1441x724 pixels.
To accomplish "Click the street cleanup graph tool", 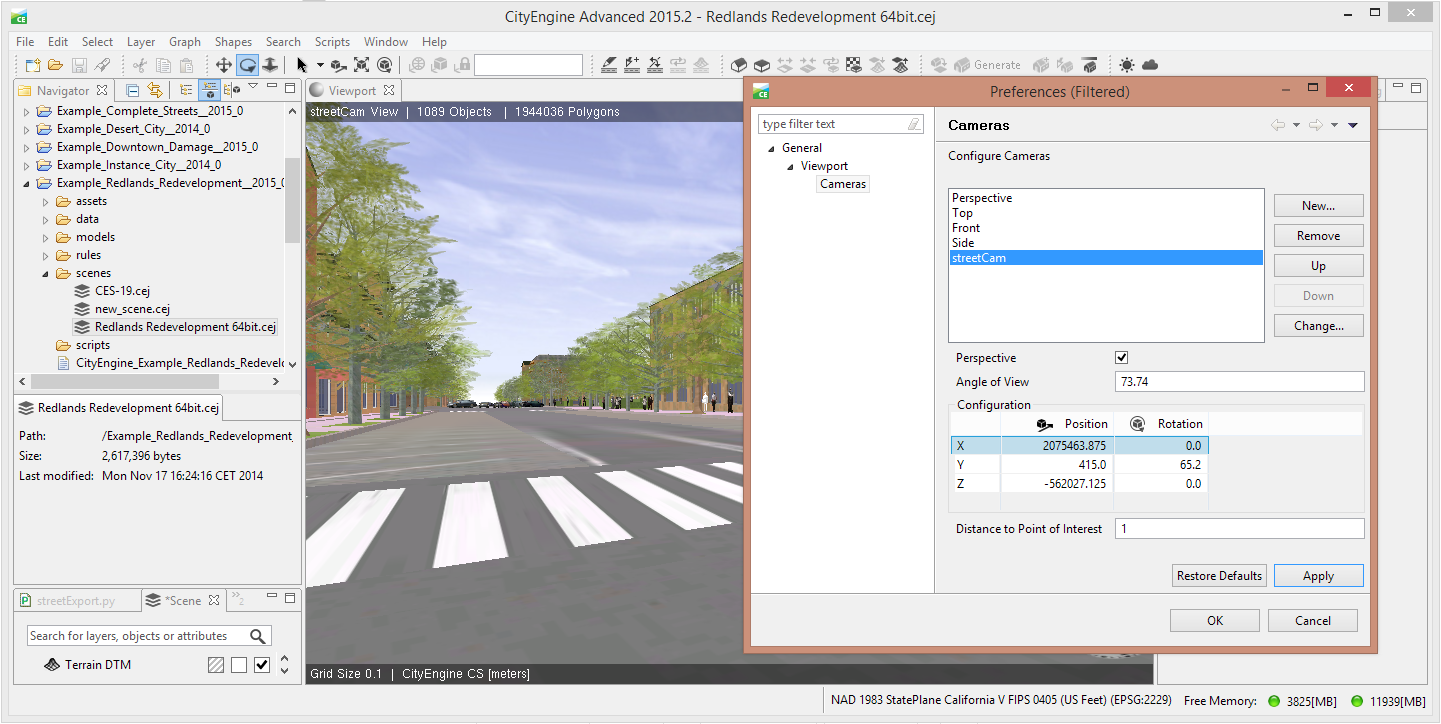I will point(678,65).
